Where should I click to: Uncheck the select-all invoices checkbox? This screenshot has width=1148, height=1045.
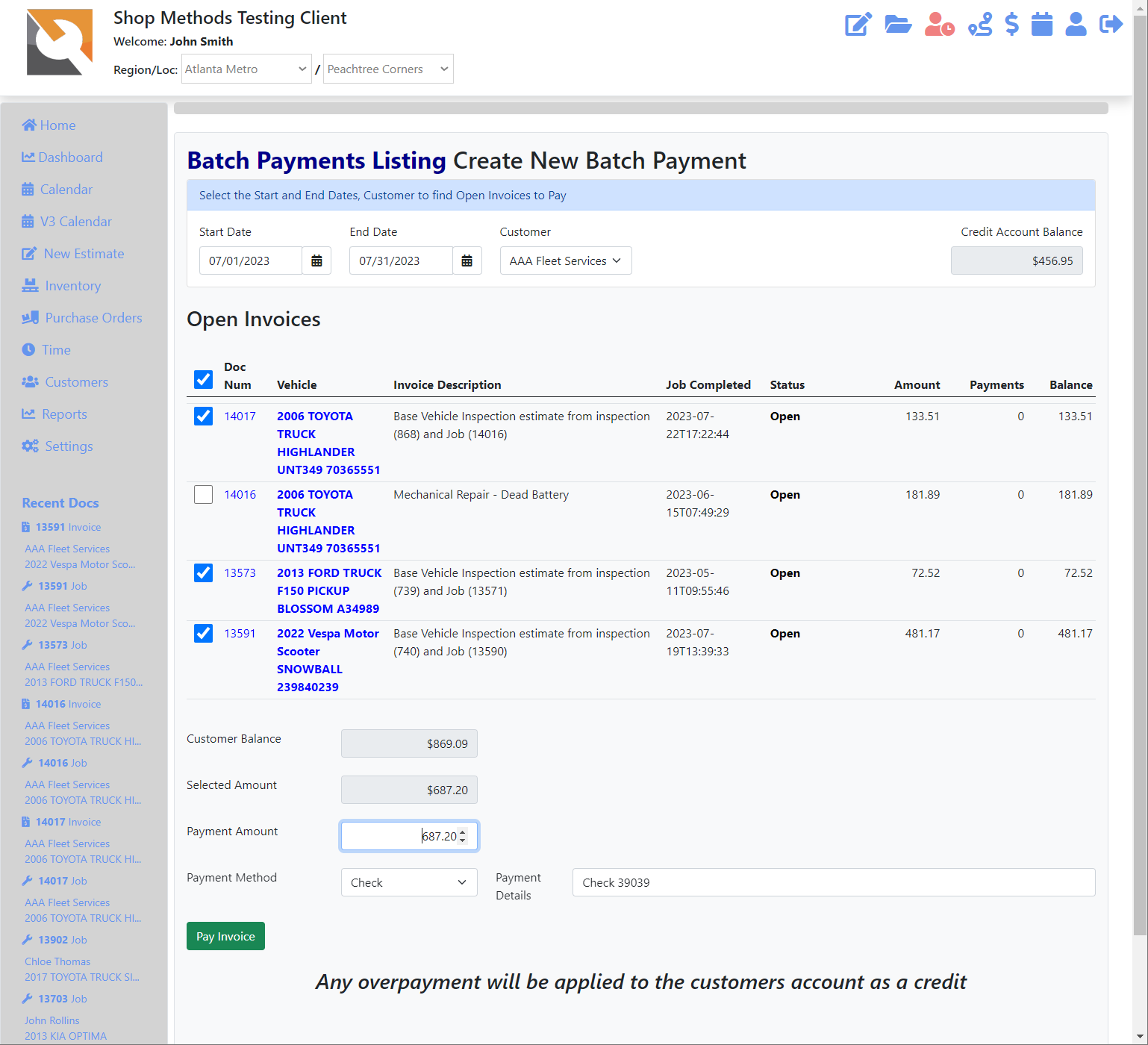[203, 379]
